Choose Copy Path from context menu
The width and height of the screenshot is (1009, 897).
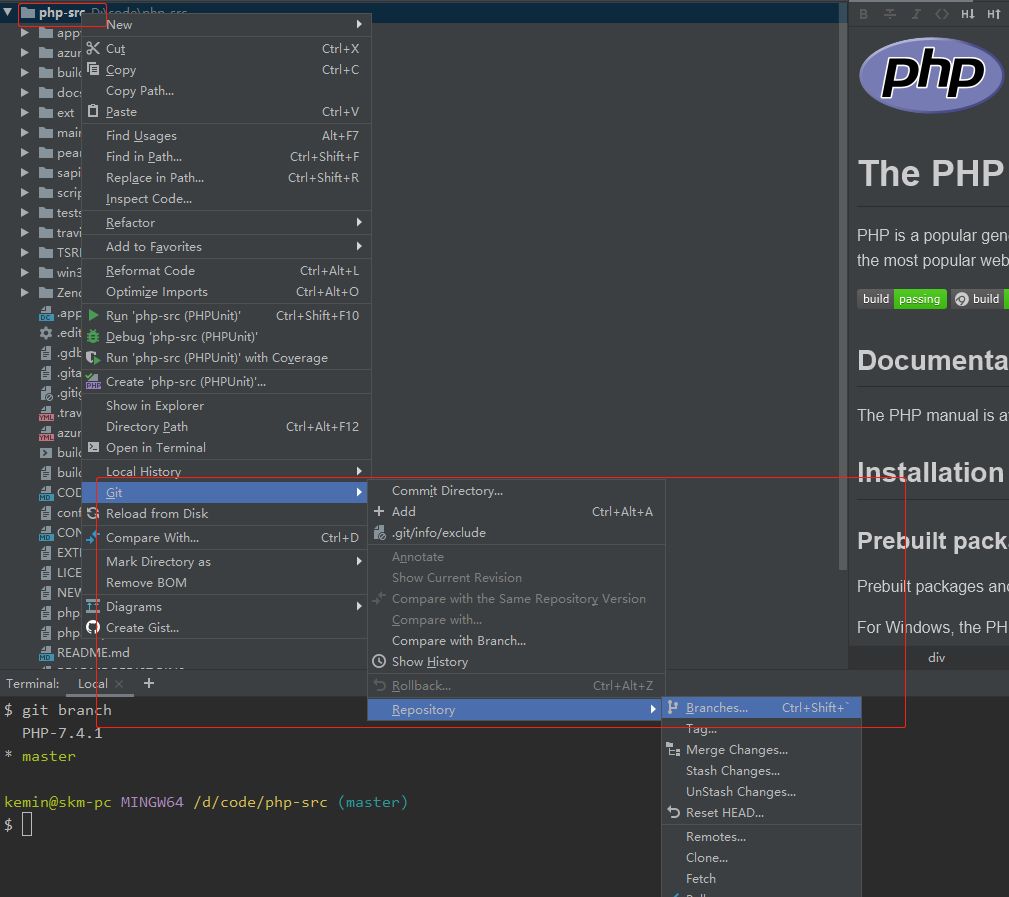(227, 91)
